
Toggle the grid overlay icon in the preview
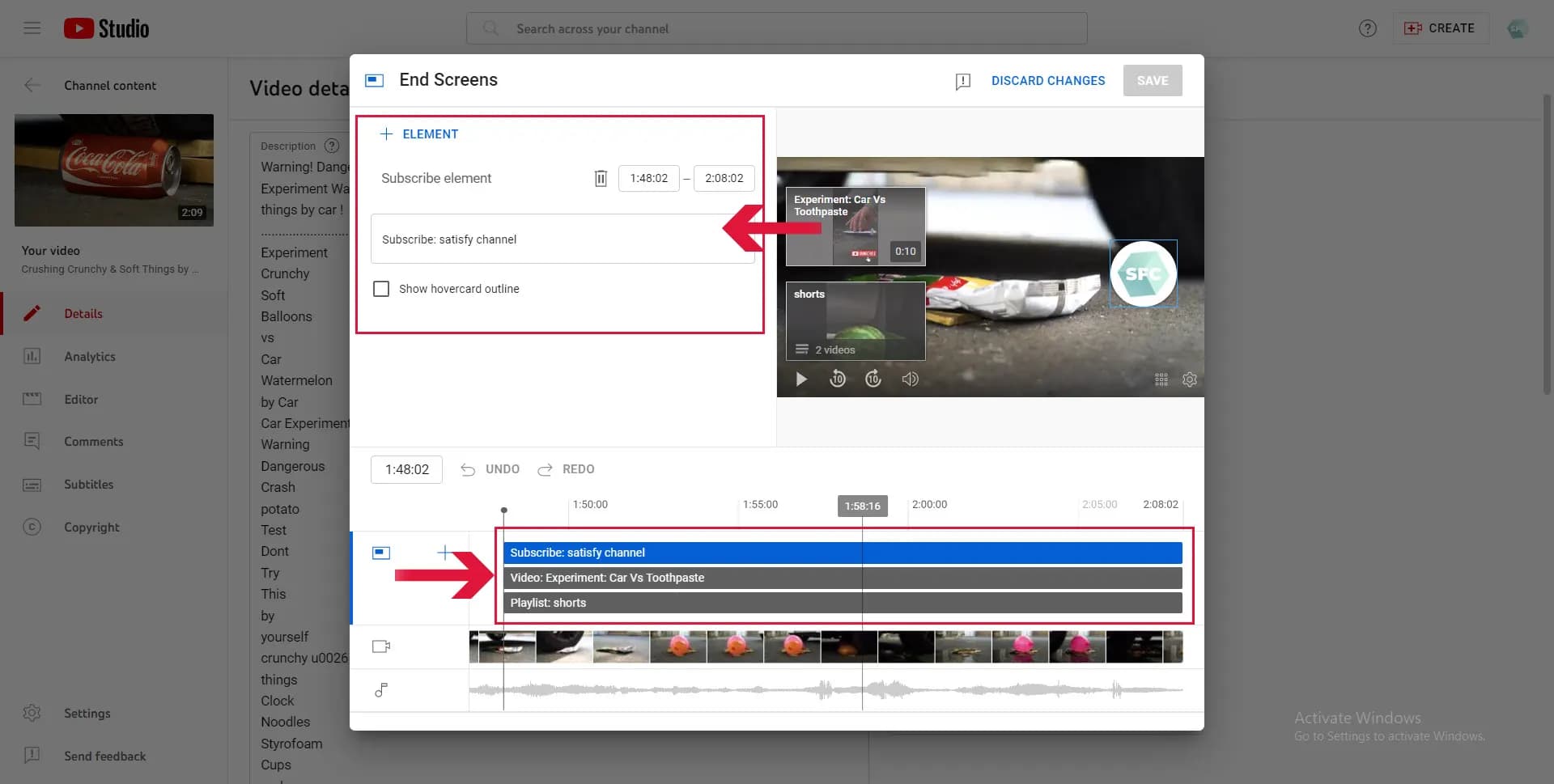1161,379
